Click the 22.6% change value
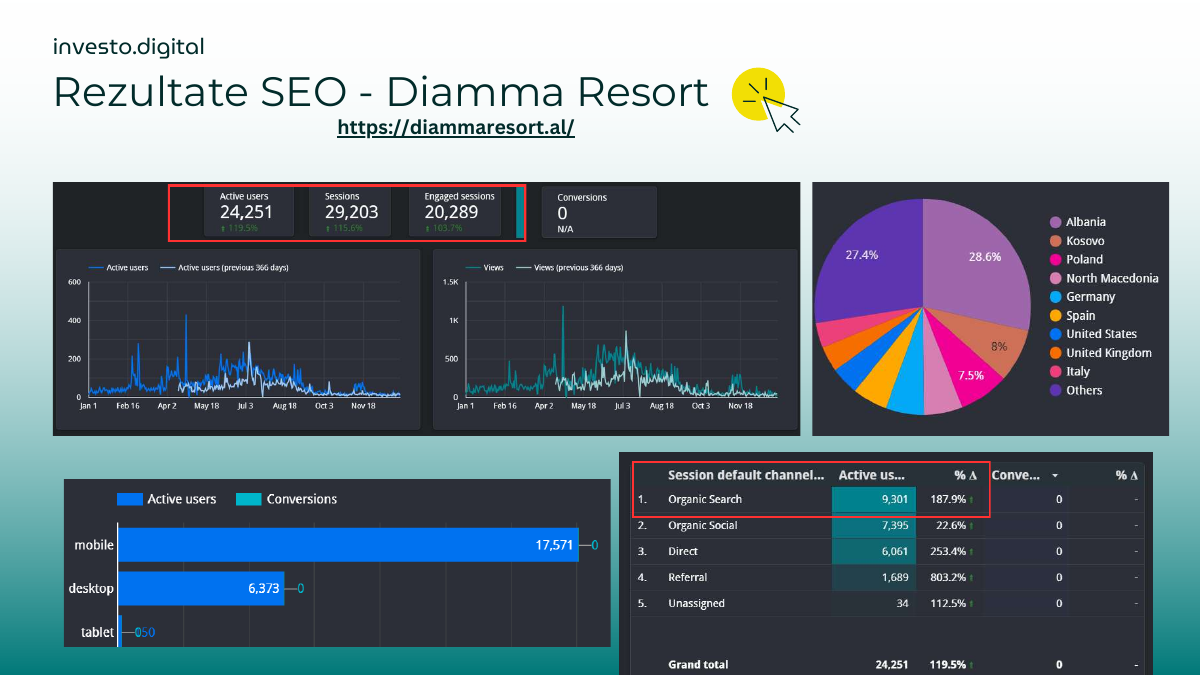Image resolution: width=1200 pixels, height=675 pixels. click(950, 525)
